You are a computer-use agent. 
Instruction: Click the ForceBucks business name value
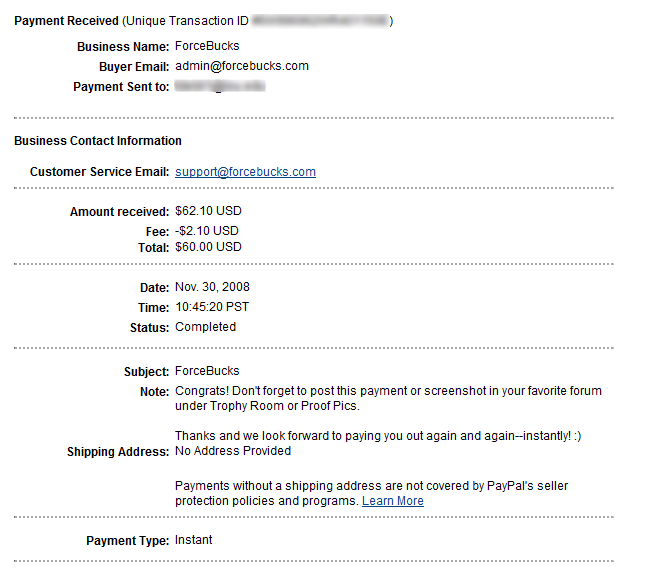coord(208,46)
